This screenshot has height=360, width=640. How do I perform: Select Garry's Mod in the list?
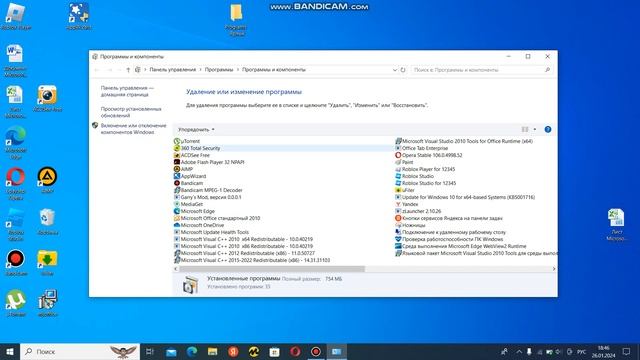point(208,197)
